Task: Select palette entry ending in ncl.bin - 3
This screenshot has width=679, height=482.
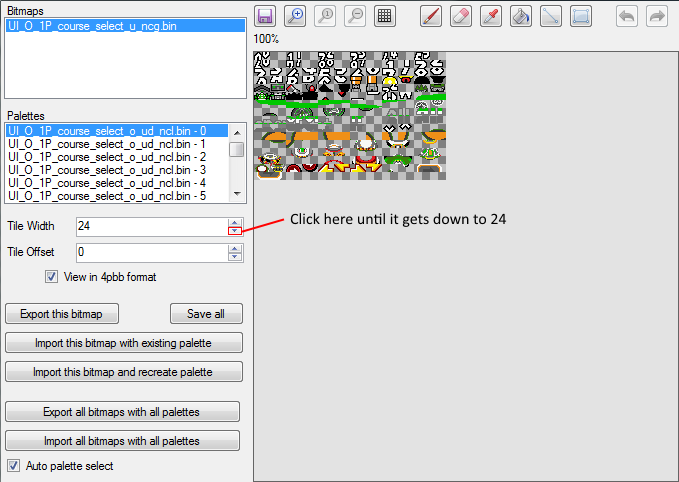Action: [107, 170]
